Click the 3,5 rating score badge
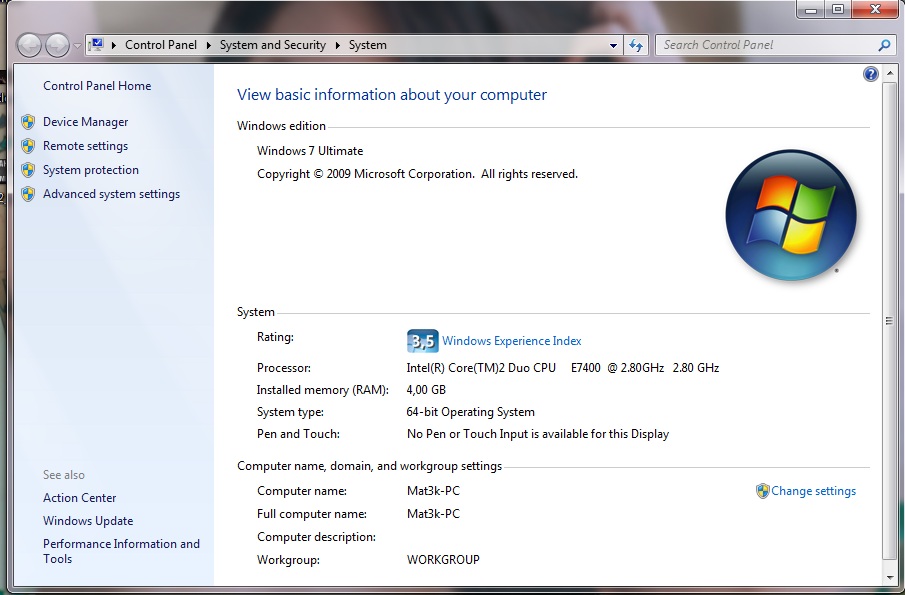This screenshot has height=595, width=905. [x=422, y=341]
